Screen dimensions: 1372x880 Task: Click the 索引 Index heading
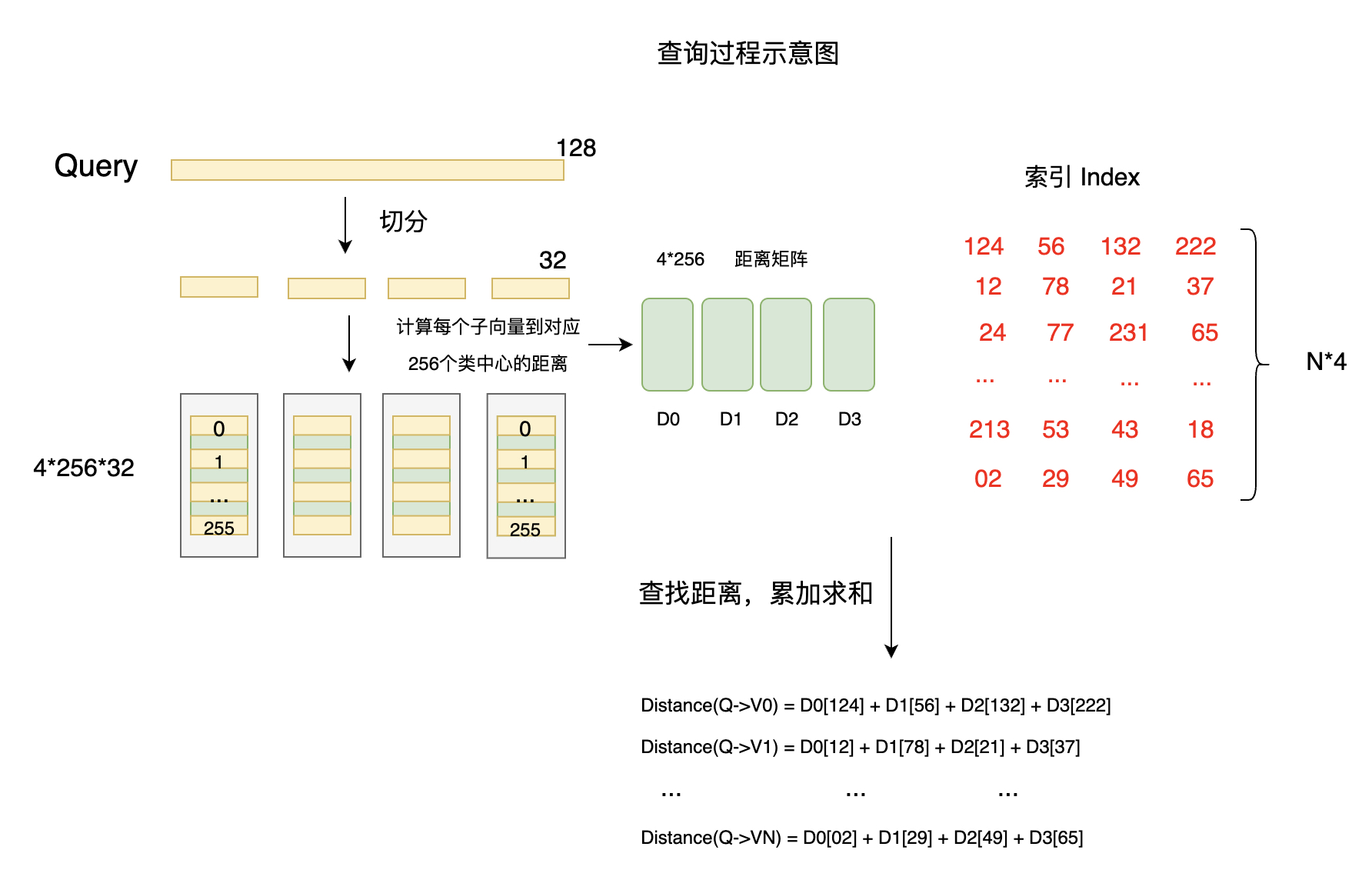tap(1082, 178)
